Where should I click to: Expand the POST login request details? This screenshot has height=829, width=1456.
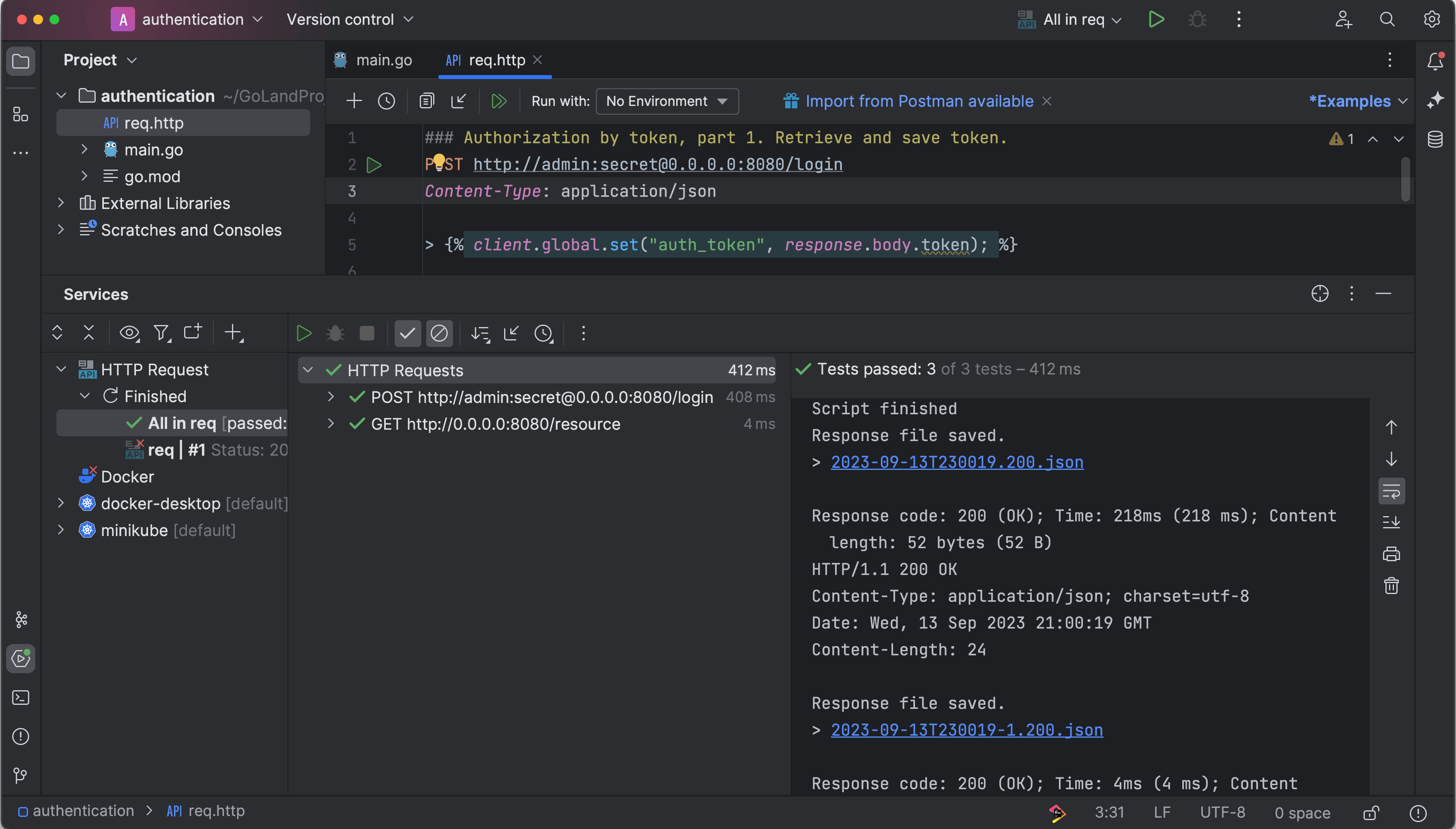click(331, 397)
